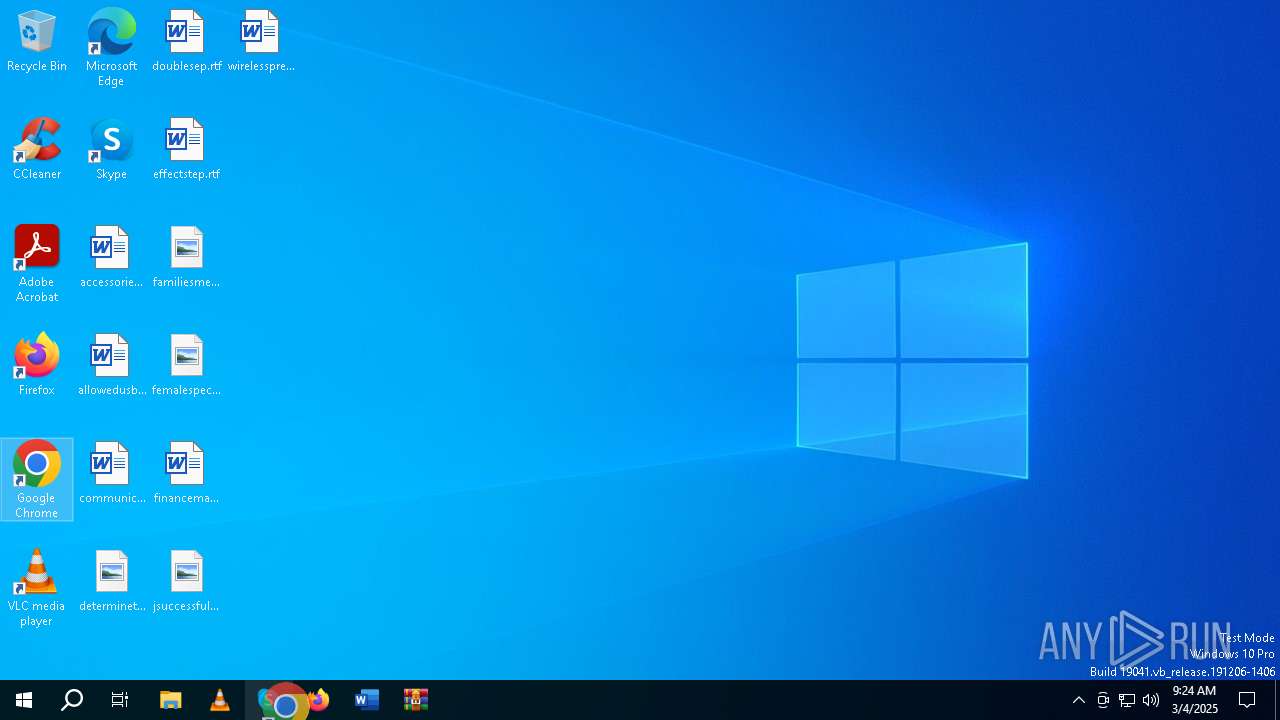Select the familiesme... image file icon
Image resolution: width=1280 pixels, height=720 pixels.
(186, 258)
